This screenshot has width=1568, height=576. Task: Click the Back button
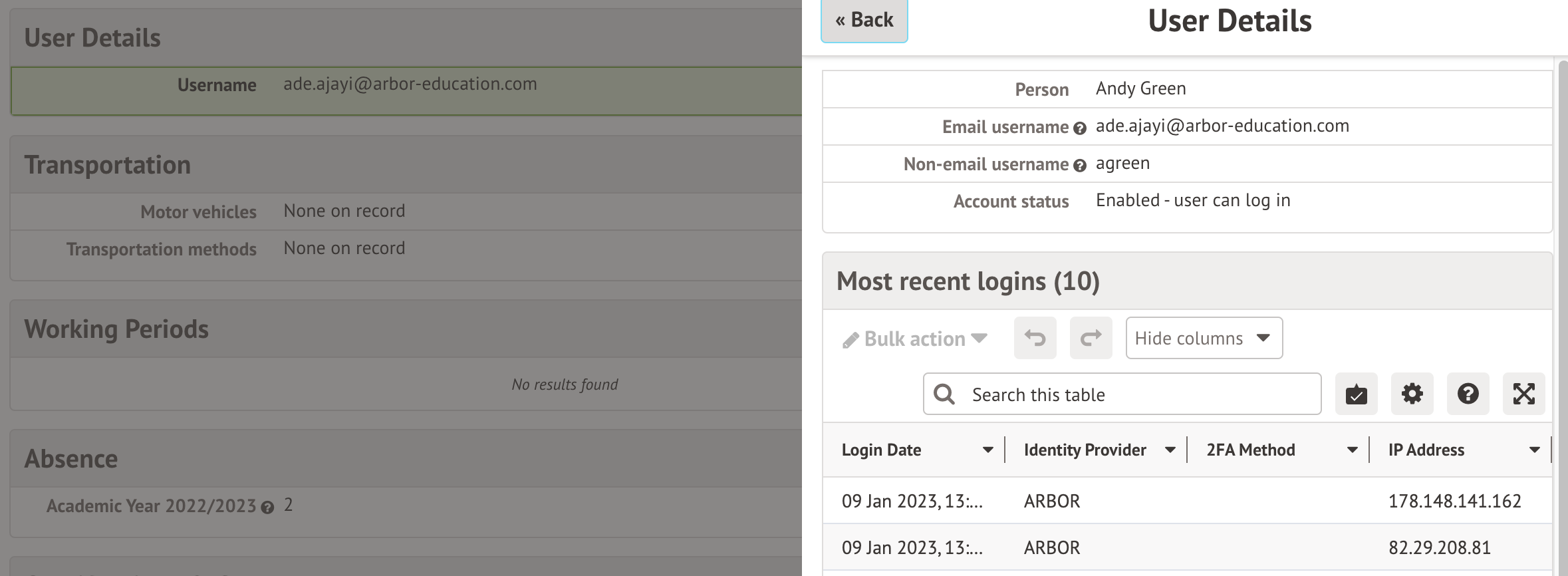(x=864, y=21)
